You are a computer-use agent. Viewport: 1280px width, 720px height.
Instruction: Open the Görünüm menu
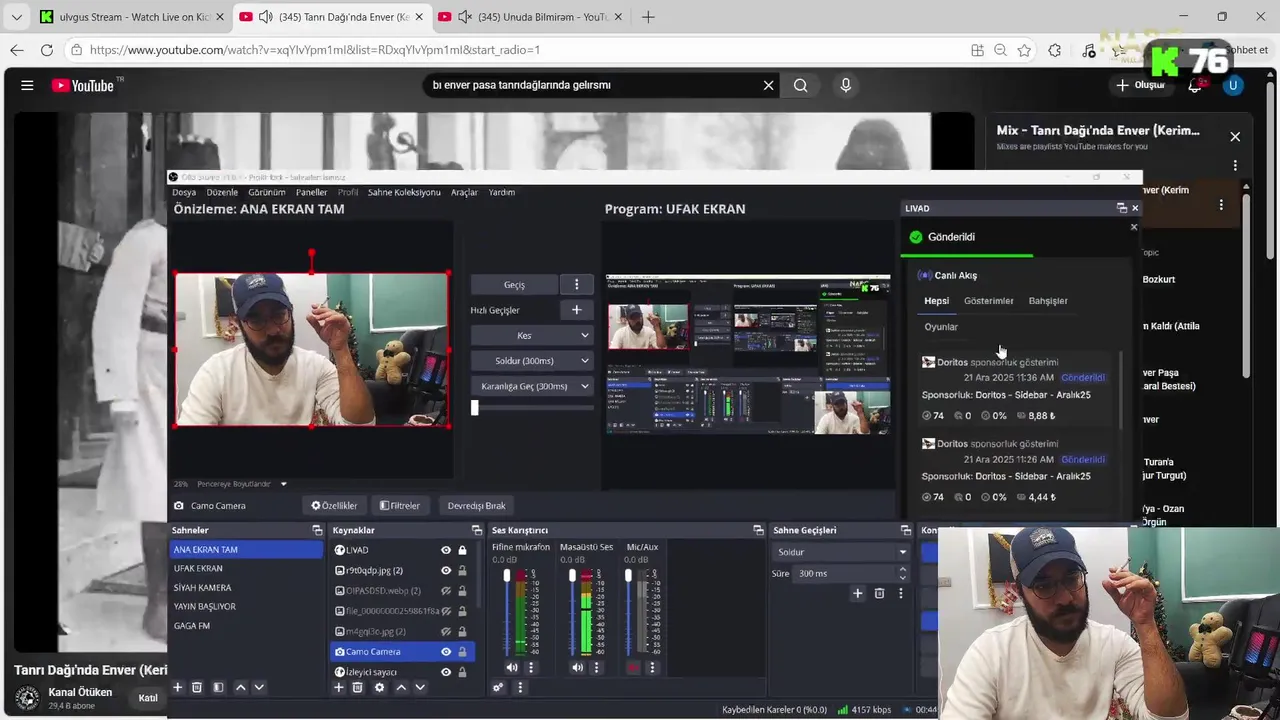click(266, 192)
